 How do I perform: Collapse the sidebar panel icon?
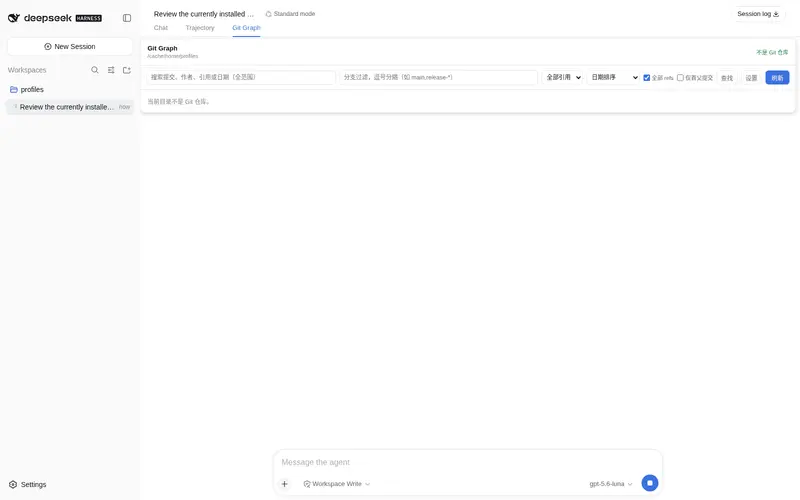(x=127, y=18)
